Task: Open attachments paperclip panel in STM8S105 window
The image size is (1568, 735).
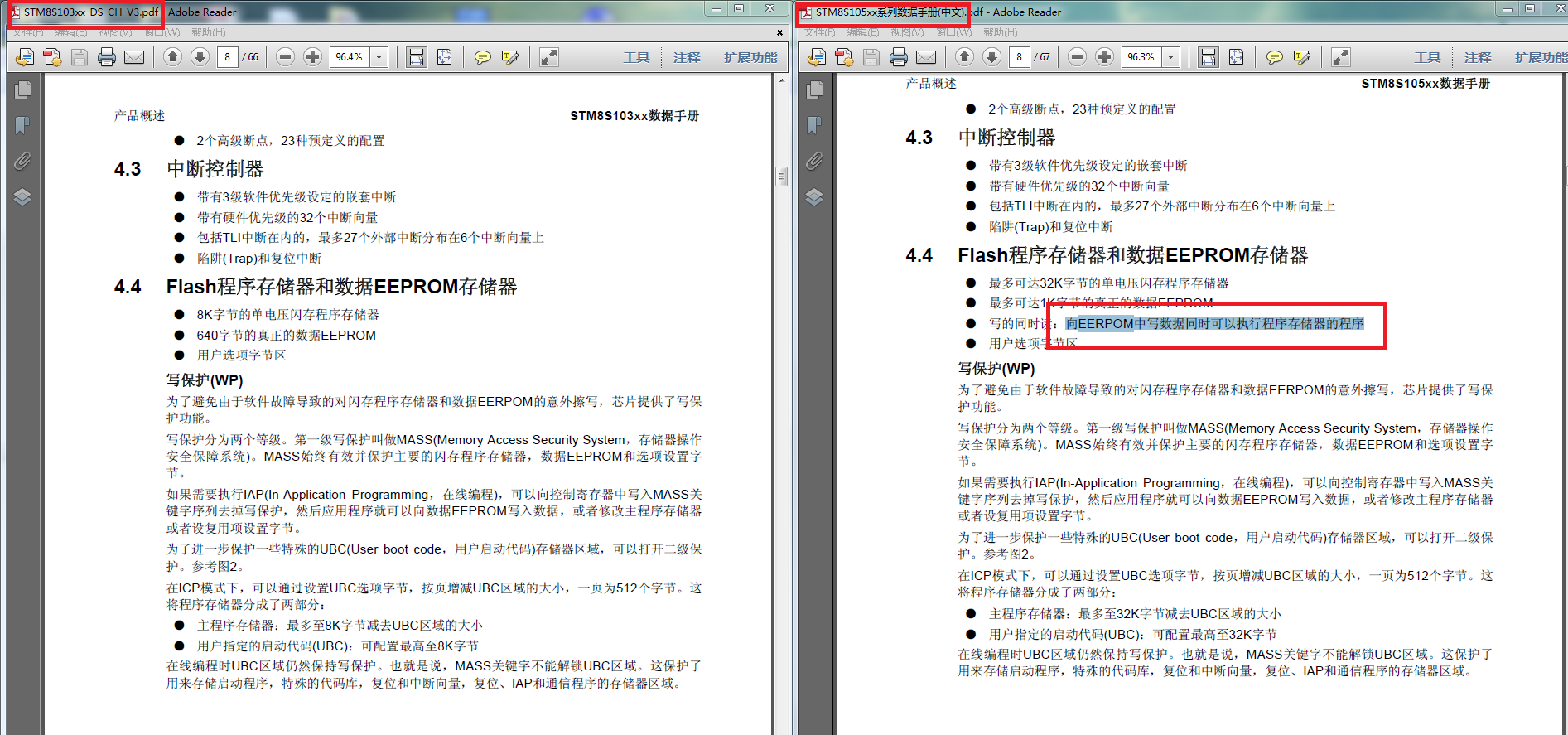Action: click(x=815, y=161)
